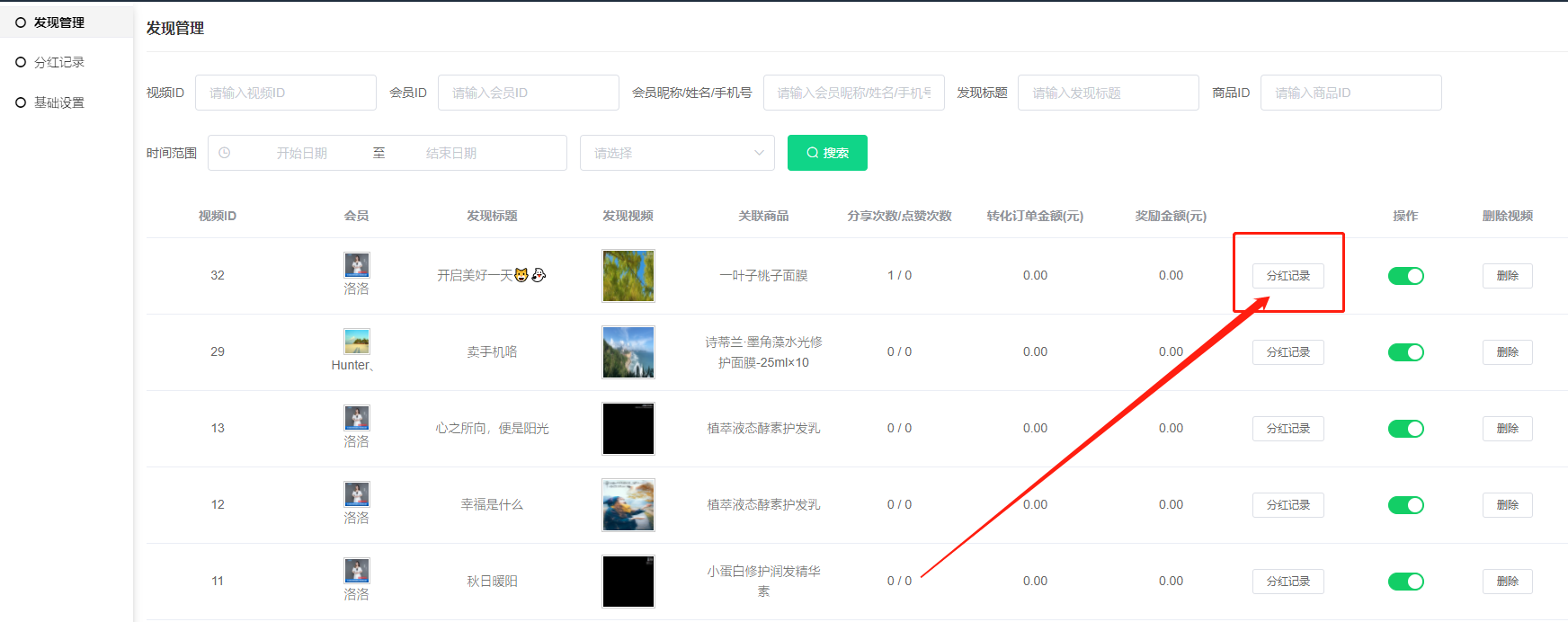The width and height of the screenshot is (1568, 622).
Task: Focus the 商品ID input field
Action: 1351,93
